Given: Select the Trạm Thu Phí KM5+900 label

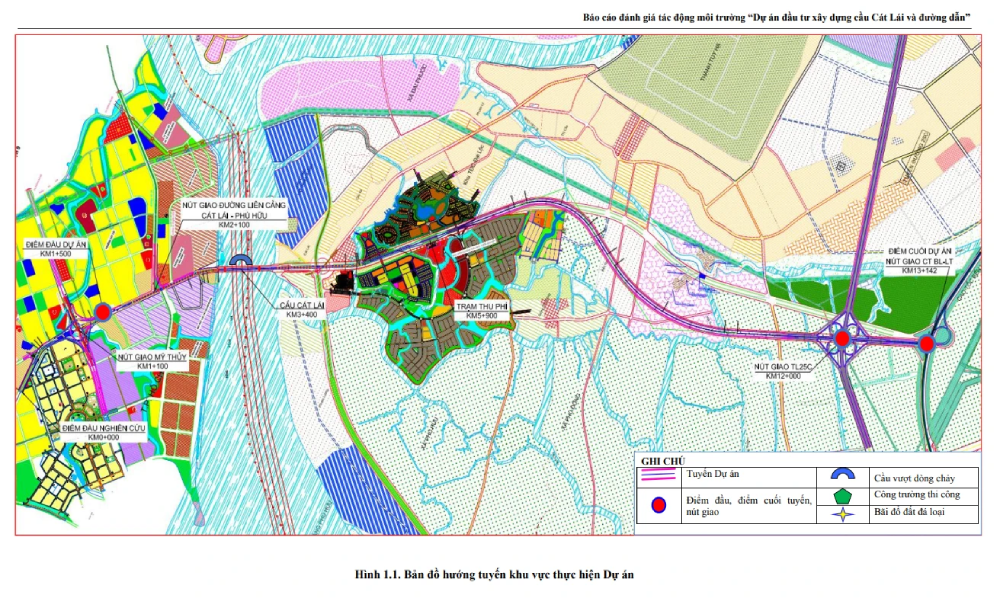Looking at the screenshot, I should (x=481, y=309).
